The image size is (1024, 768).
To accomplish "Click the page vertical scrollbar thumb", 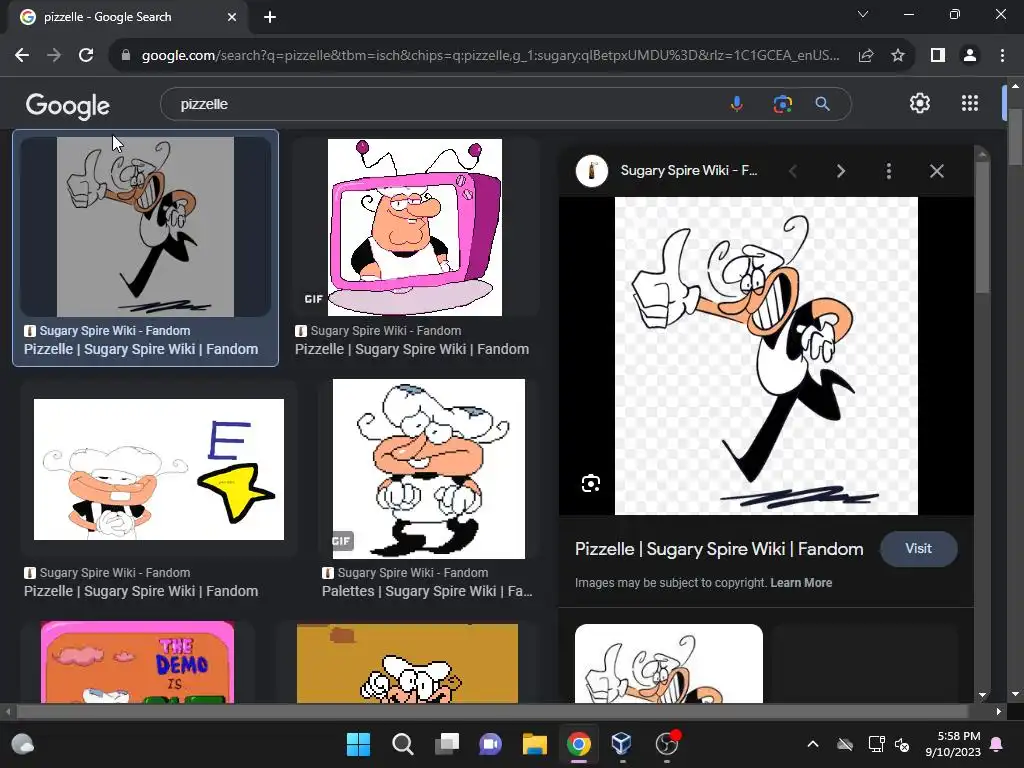I will (1016, 137).
